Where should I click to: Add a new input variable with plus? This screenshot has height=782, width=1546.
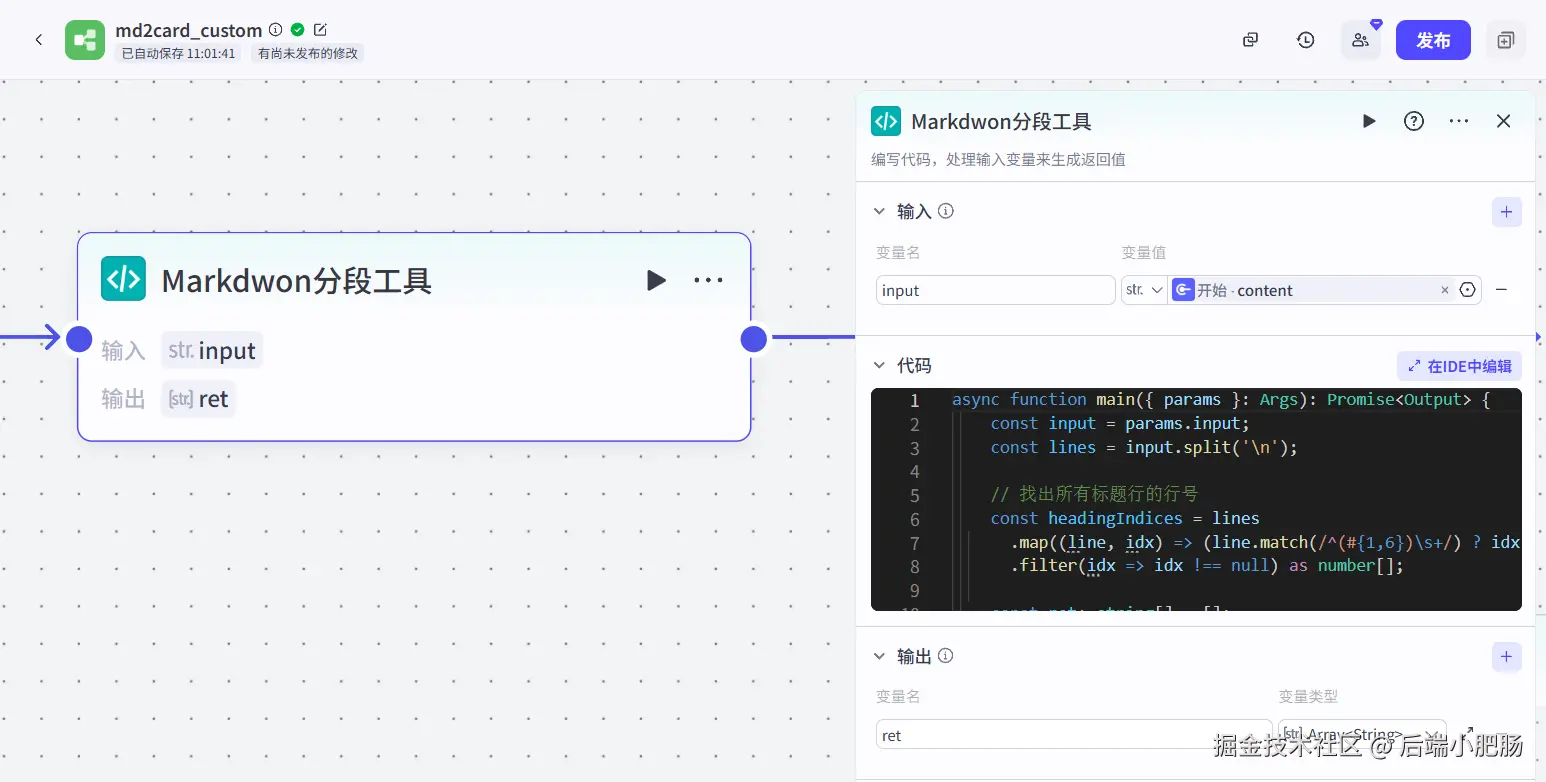point(1507,212)
